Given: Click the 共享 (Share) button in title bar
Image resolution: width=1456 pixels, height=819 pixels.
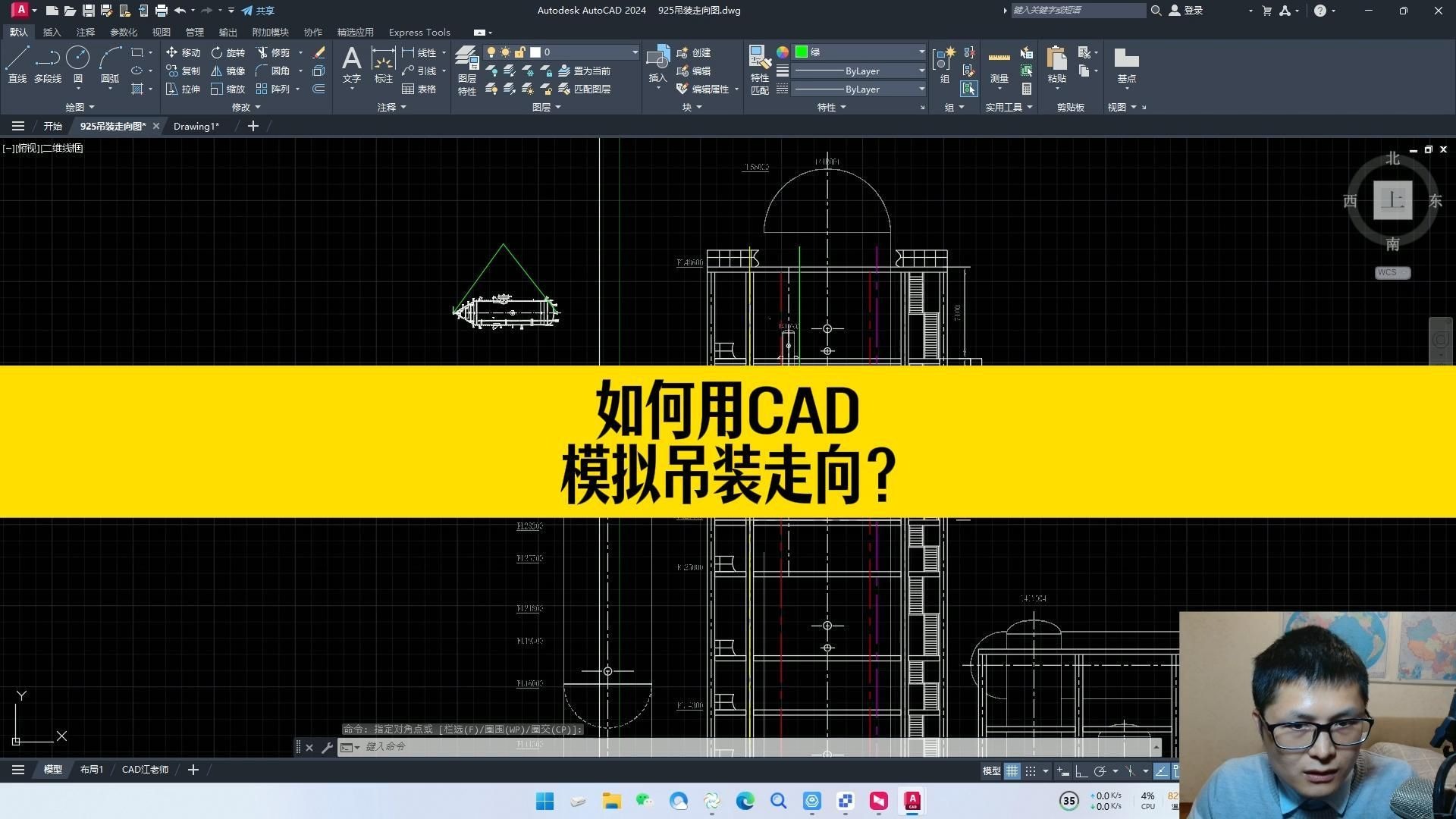Looking at the screenshot, I should click(262, 11).
